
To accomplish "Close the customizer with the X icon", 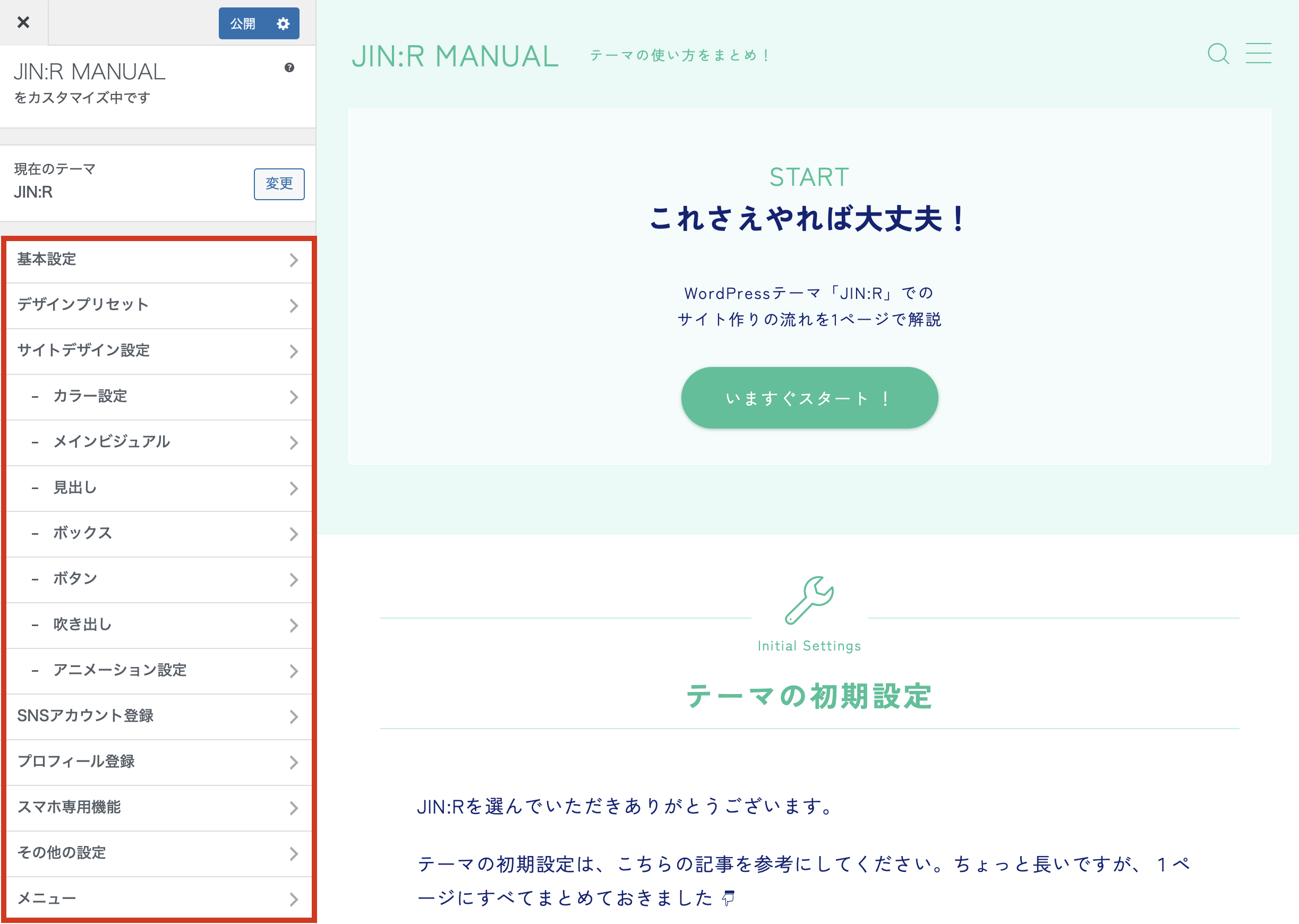I will point(23,22).
